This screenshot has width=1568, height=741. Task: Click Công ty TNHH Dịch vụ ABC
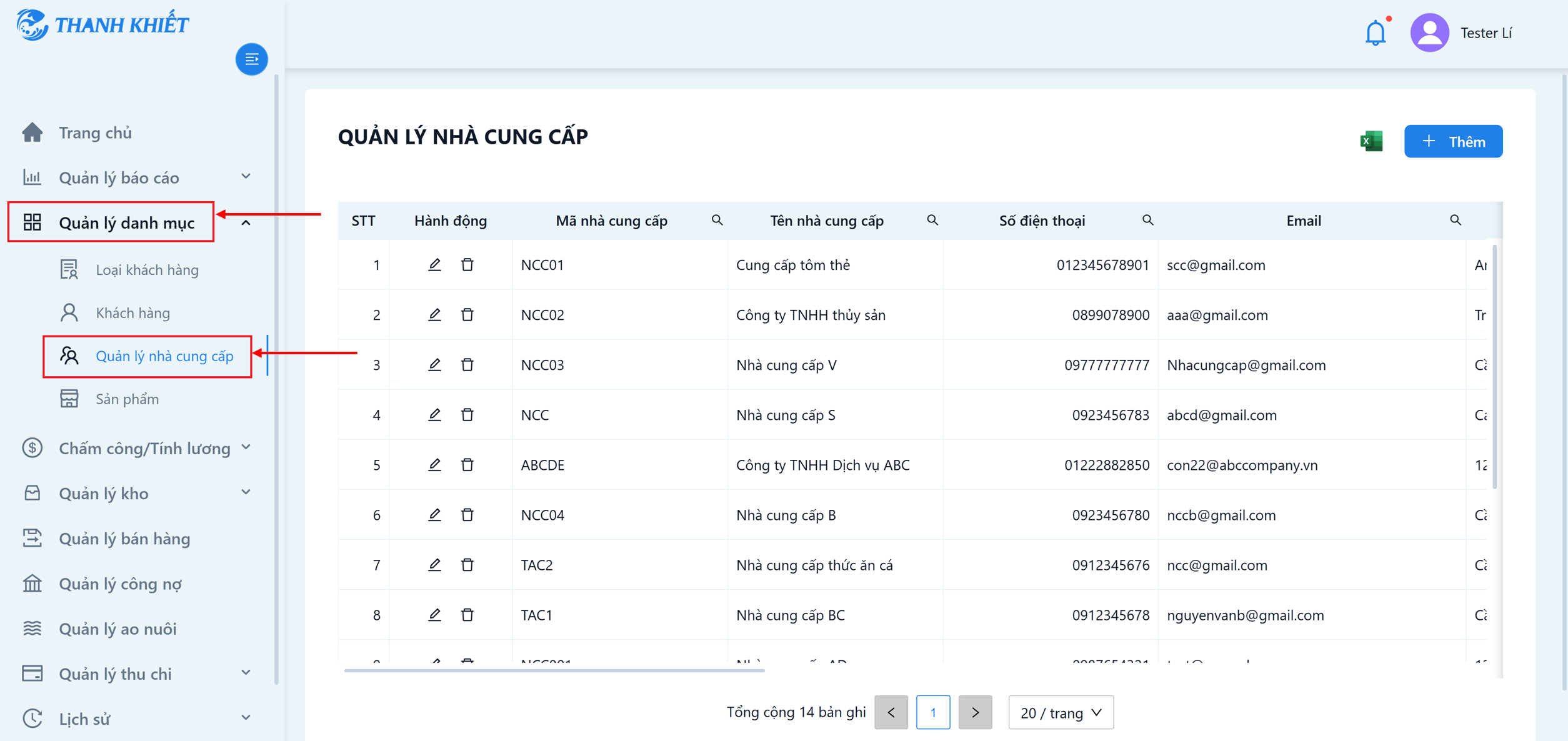(822, 465)
